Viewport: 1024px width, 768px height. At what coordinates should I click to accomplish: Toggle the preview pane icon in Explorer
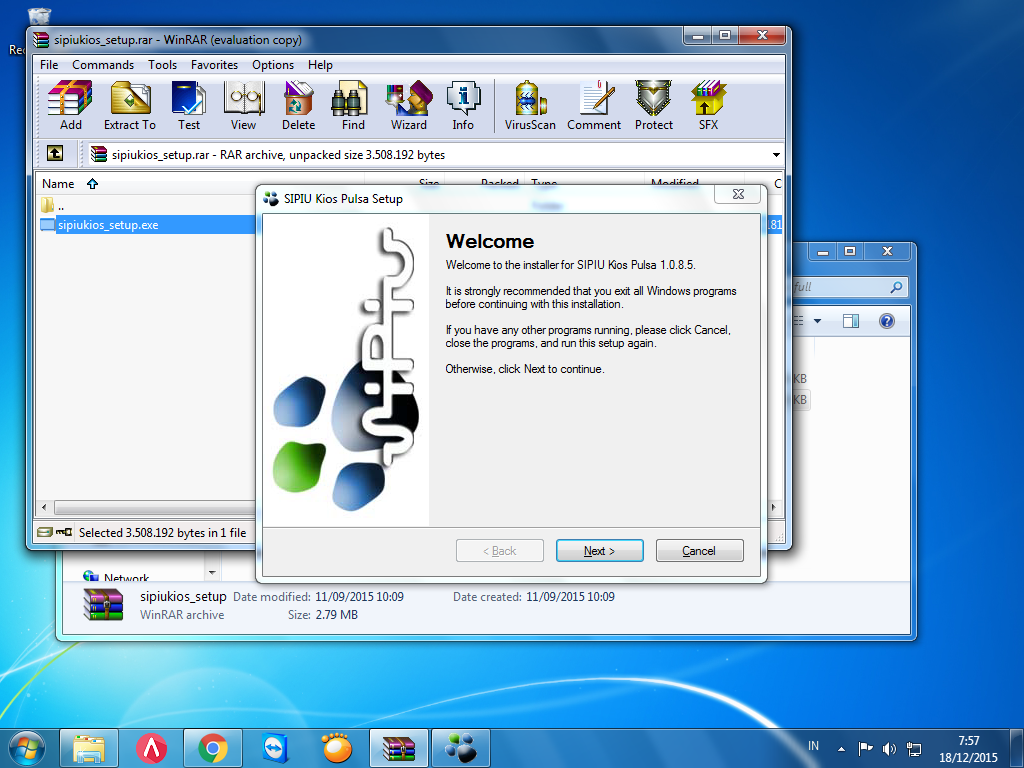[x=851, y=321]
